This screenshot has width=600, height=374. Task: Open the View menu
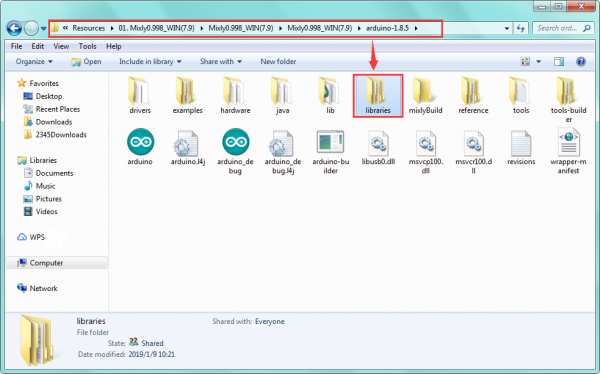(x=61, y=46)
